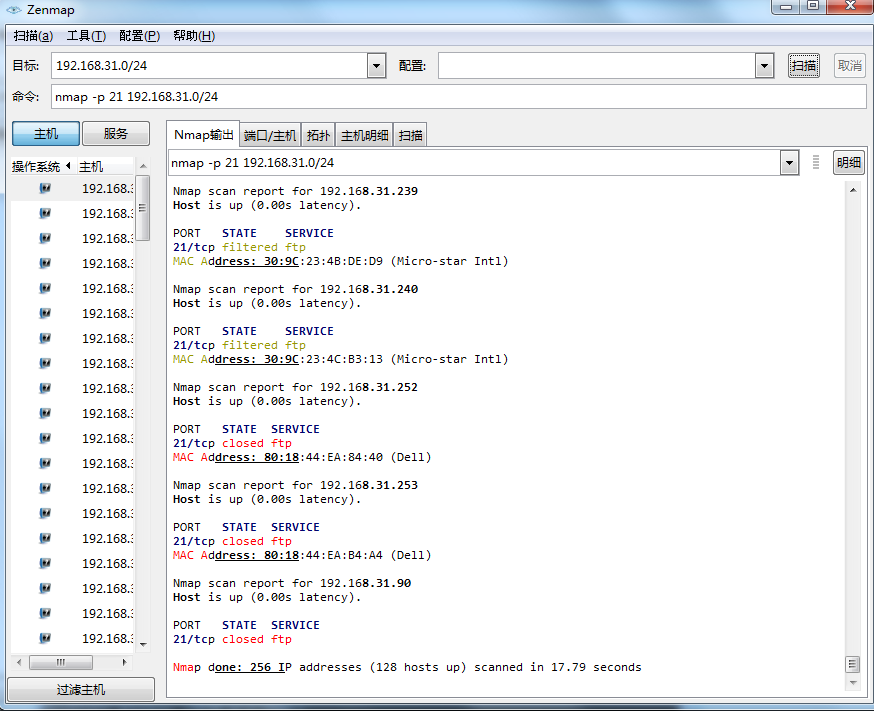Click the 取消 cancel button
This screenshot has width=874, height=711.
(849, 66)
